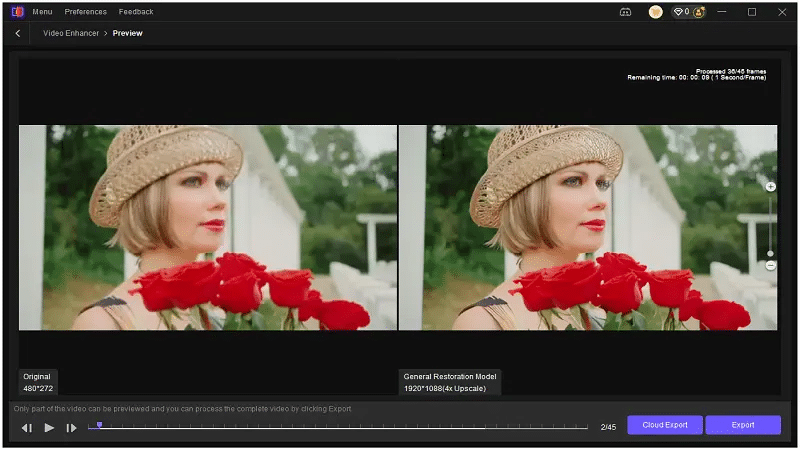This screenshot has width=800, height=450.
Task: Click the Export button
Action: pos(743,425)
